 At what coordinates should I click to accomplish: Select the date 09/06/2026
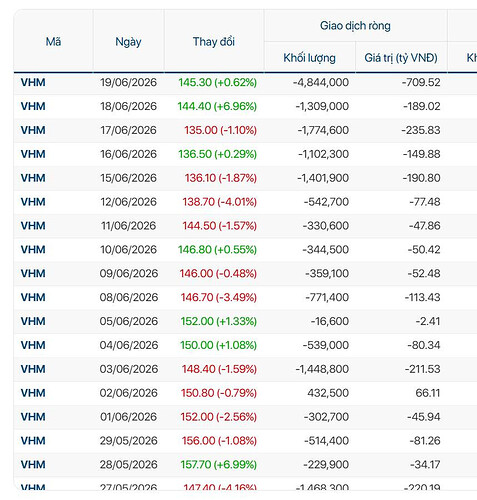[x=129, y=273]
